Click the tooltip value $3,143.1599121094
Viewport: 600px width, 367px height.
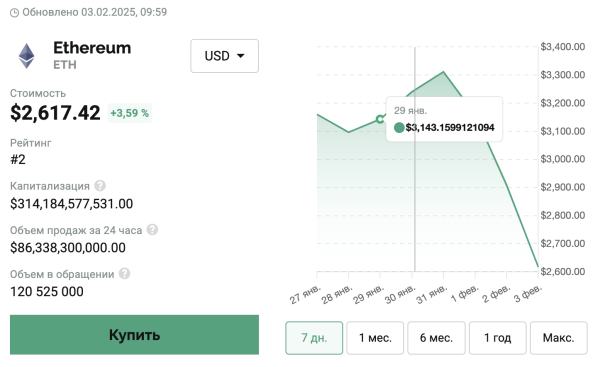(450, 127)
